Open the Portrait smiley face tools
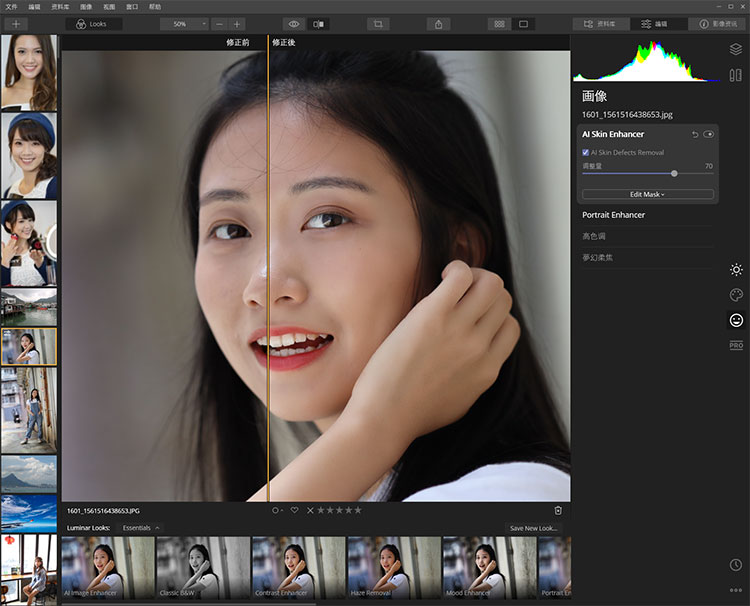Viewport: 750px width, 606px height. pyautogui.click(x=736, y=320)
